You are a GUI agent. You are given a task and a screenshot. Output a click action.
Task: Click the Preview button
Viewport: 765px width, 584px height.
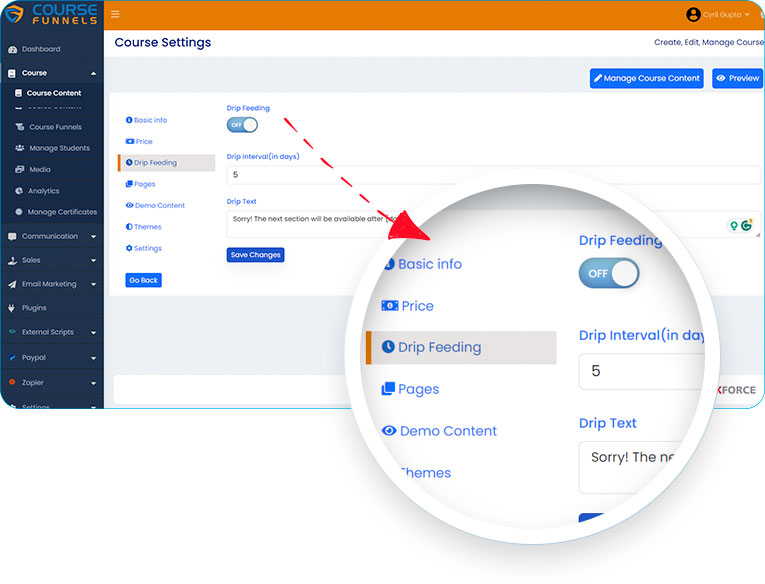click(737, 78)
